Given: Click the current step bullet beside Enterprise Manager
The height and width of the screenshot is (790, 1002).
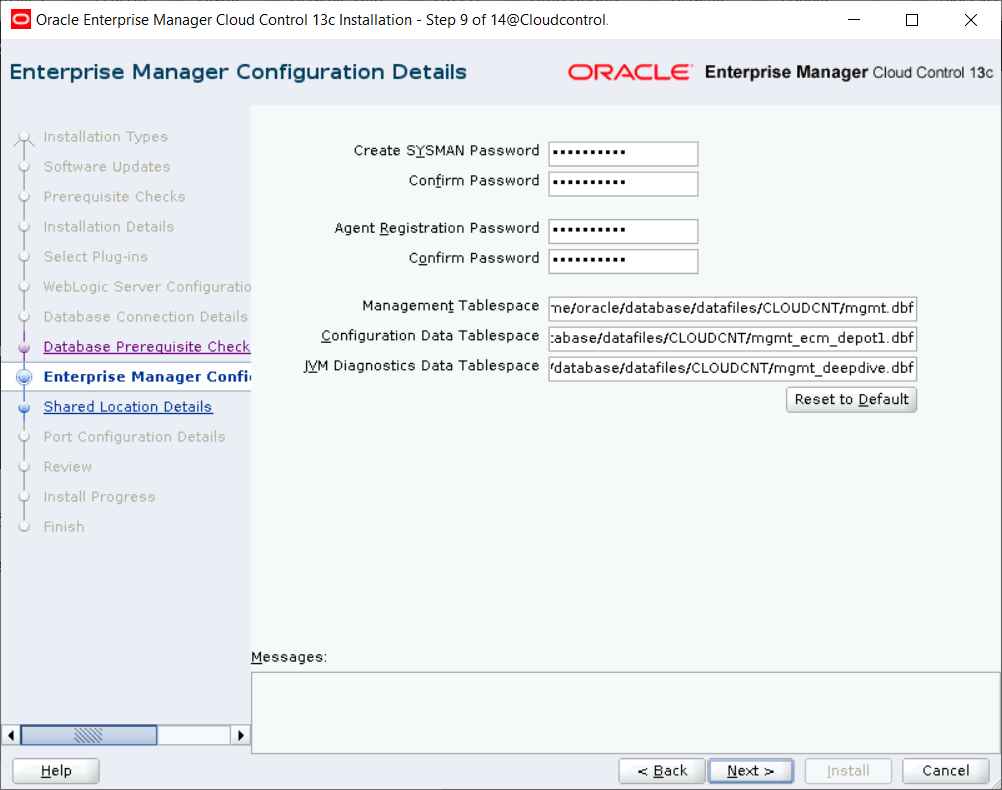Looking at the screenshot, I should click(x=24, y=377).
